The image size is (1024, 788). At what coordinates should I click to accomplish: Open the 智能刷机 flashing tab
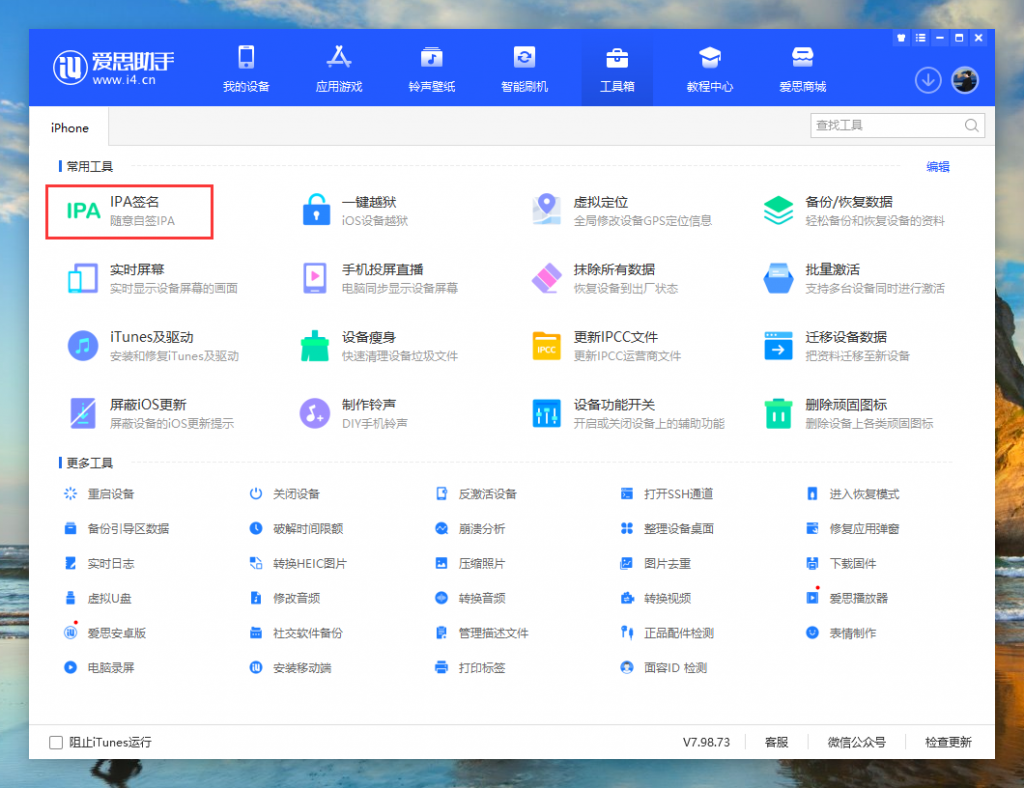click(x=524, y=68)
